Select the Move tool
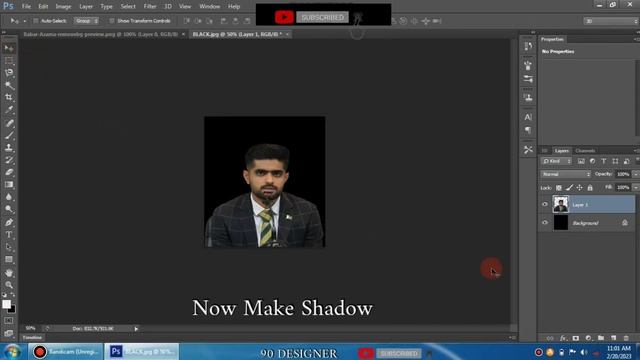640x360 pixels. (9, 49)
